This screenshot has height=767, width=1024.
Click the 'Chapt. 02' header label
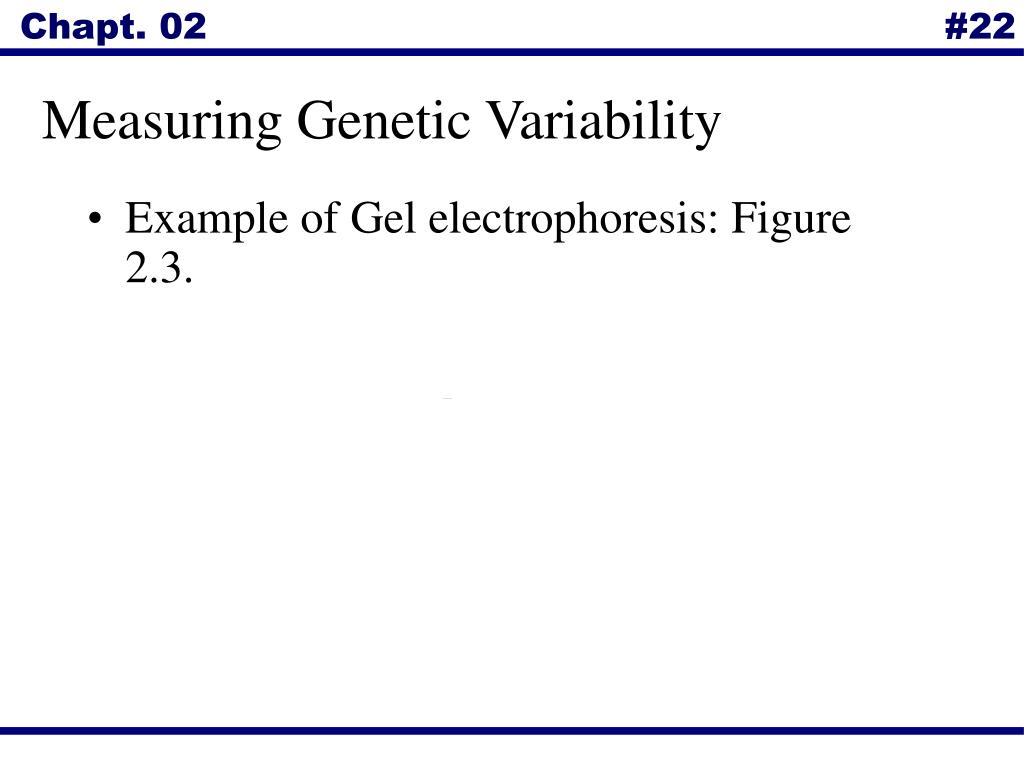point(113,27)
